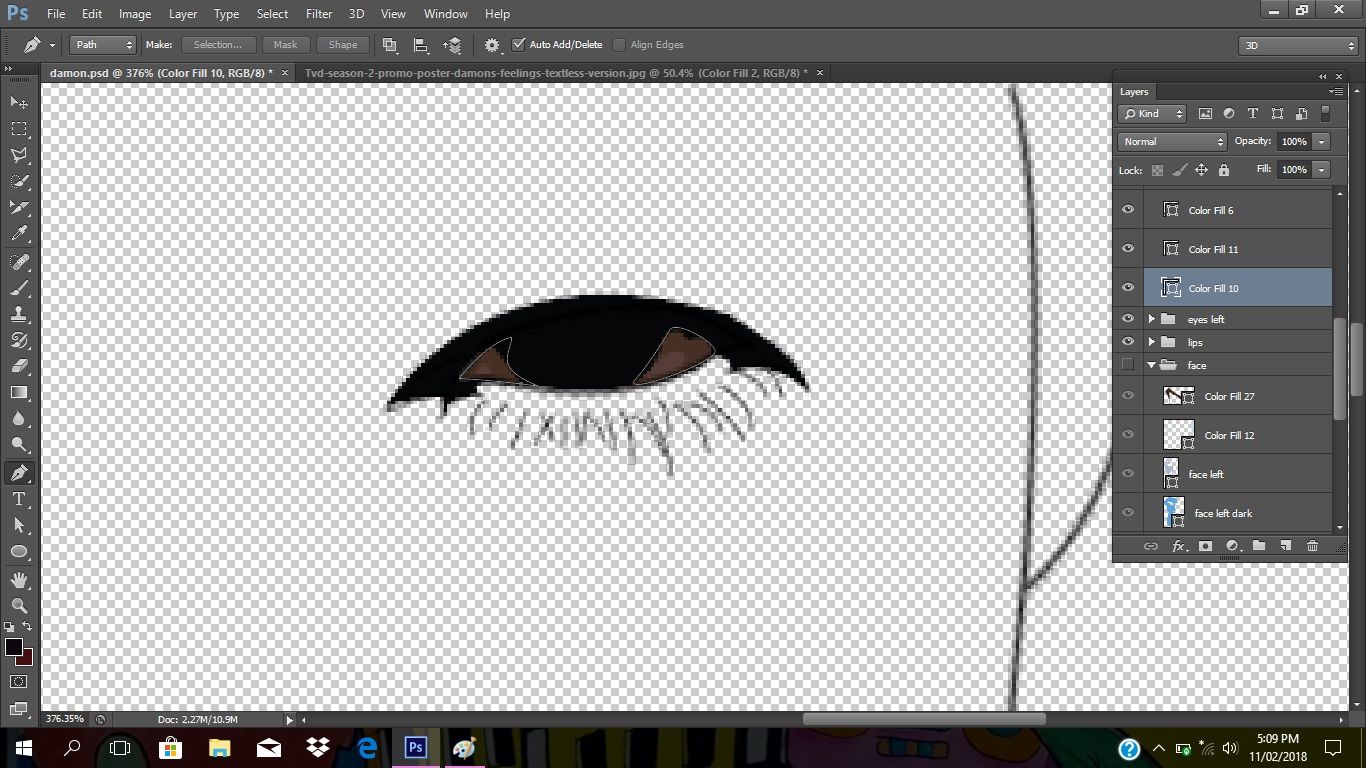Select the Gradient tool
1366x768 pixels.
19,392
